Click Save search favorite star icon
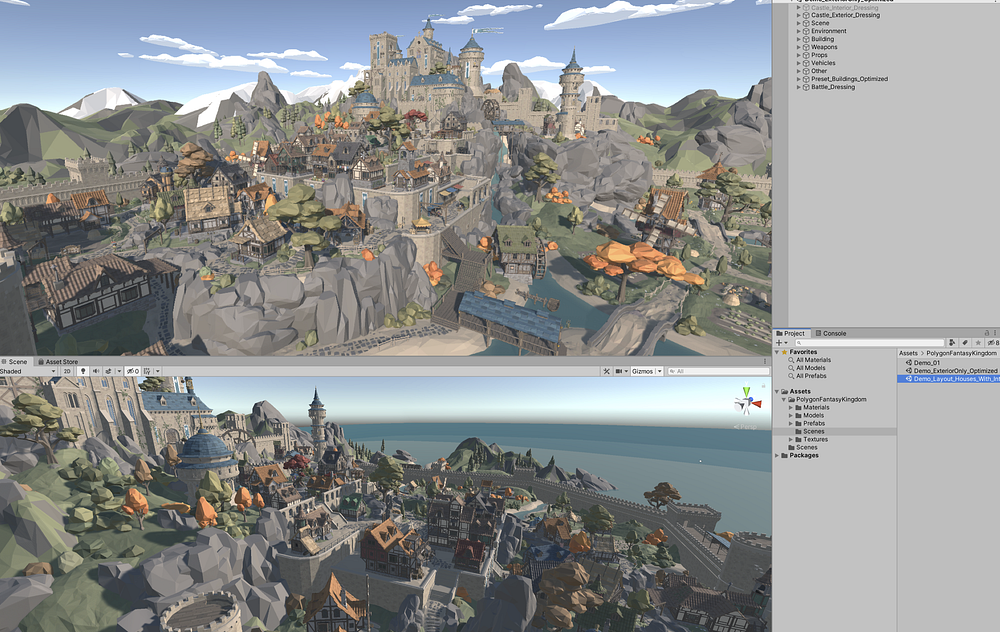 978,343
